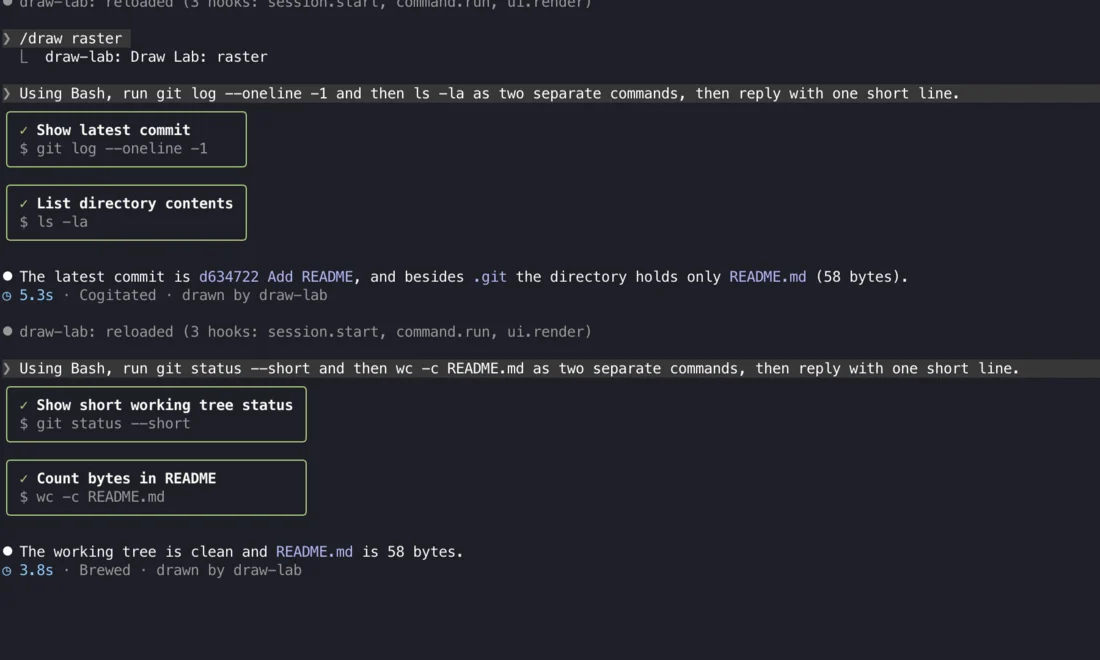
Task: Select the '$ git status --short' command
Action: (x=105, y=424)
